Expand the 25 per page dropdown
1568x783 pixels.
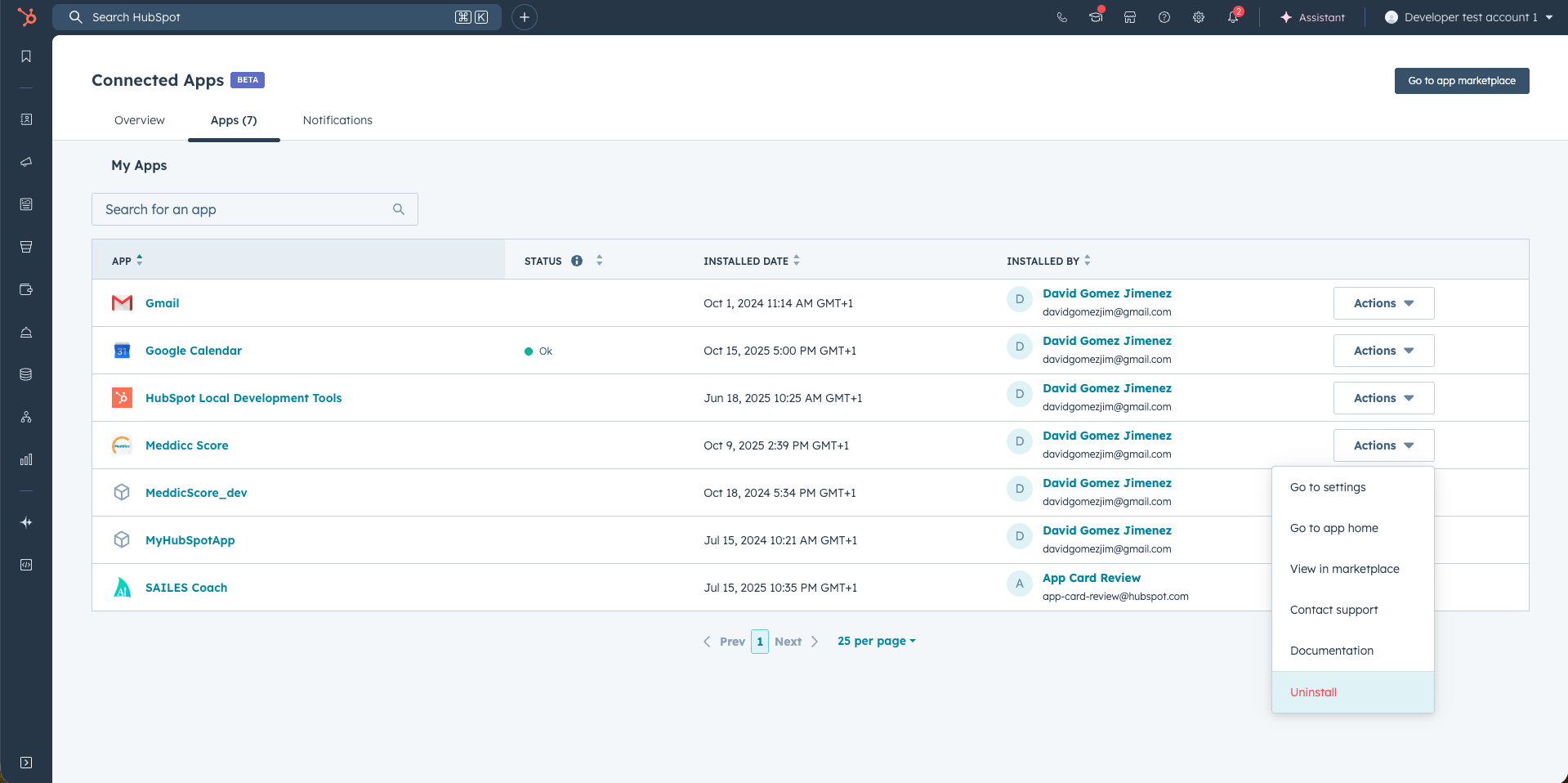coord(876,642)
